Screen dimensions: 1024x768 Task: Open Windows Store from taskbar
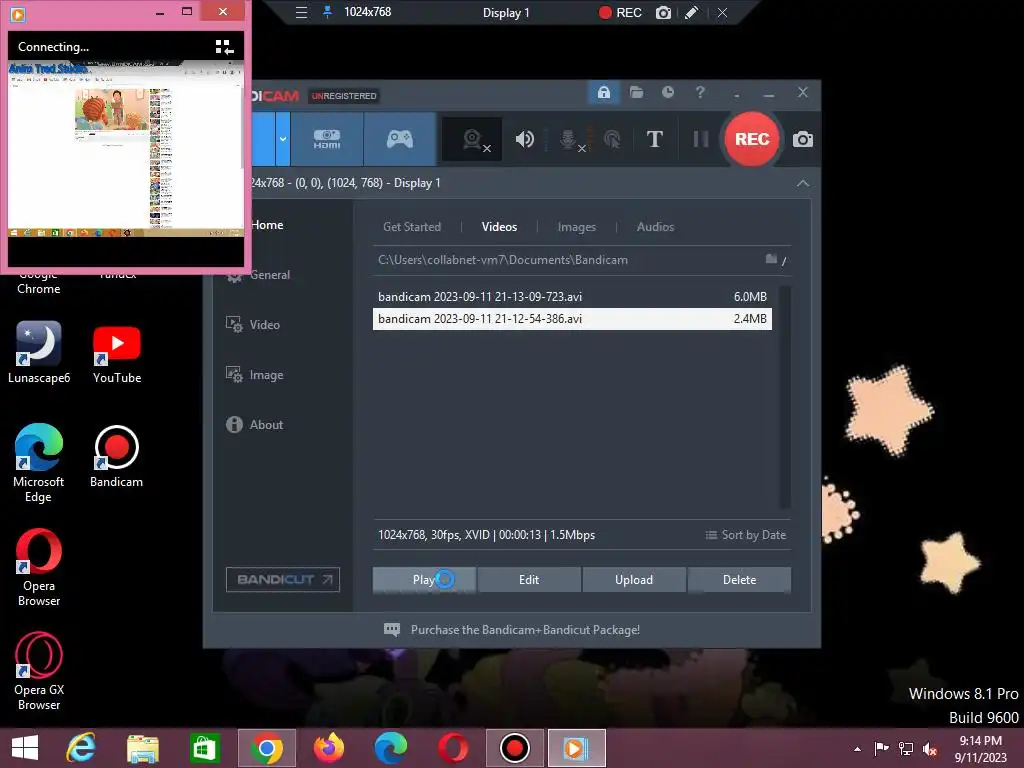204,748
